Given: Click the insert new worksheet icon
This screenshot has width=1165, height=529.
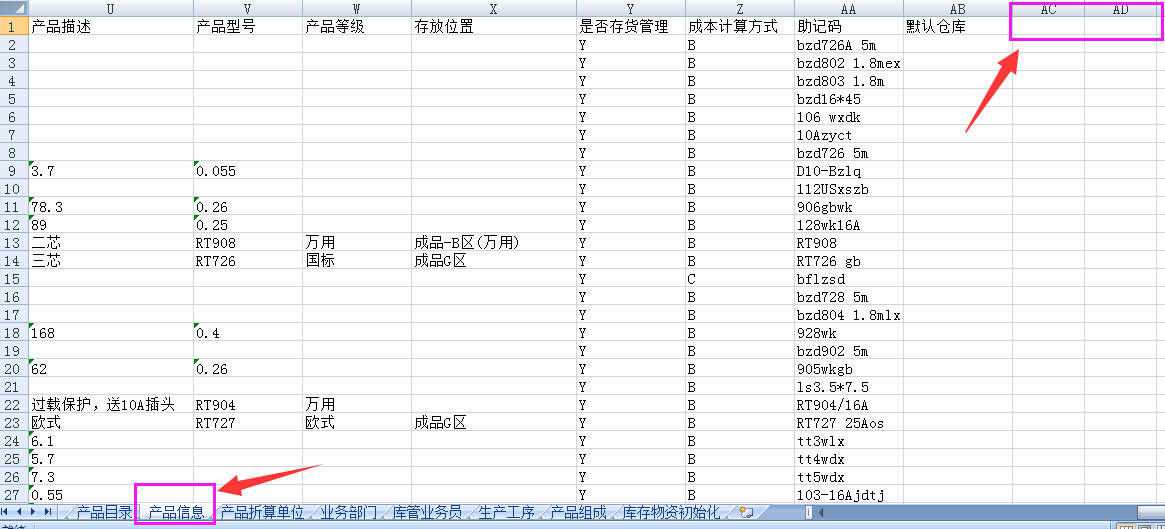Looking at the screenshot, I should coord(746,513).
